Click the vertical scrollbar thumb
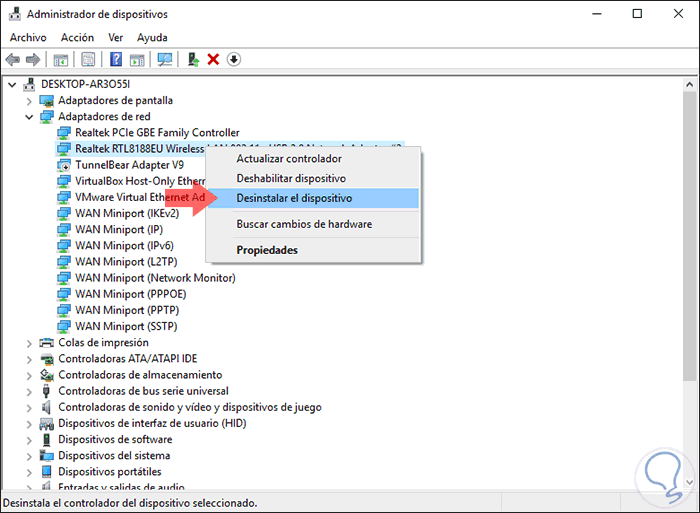The image size is (700, 513). (689, 237)
